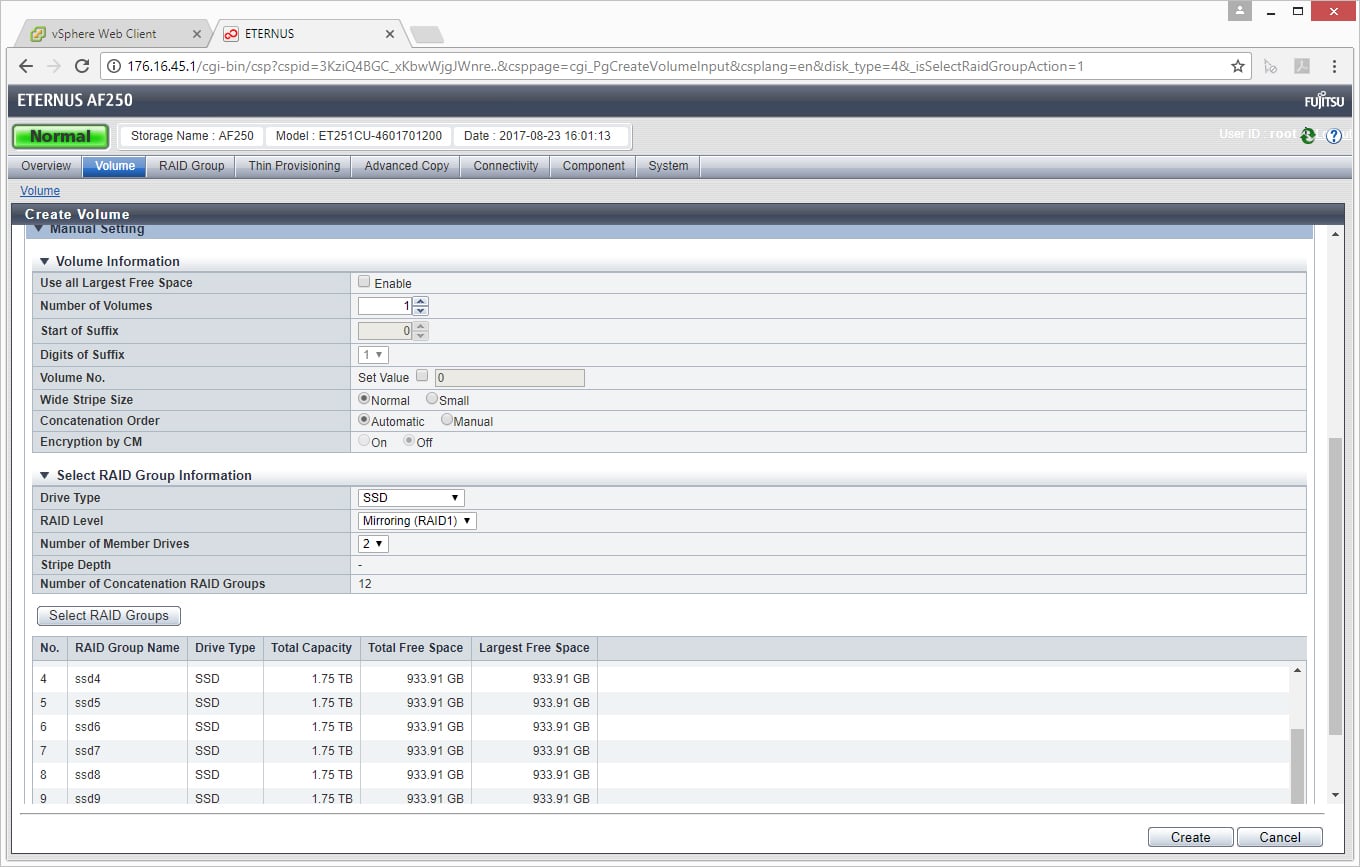Image resolution: width=1360 pixels, height=867 pixels.
Task: Open the Overview tab
Action: (46, 166)
